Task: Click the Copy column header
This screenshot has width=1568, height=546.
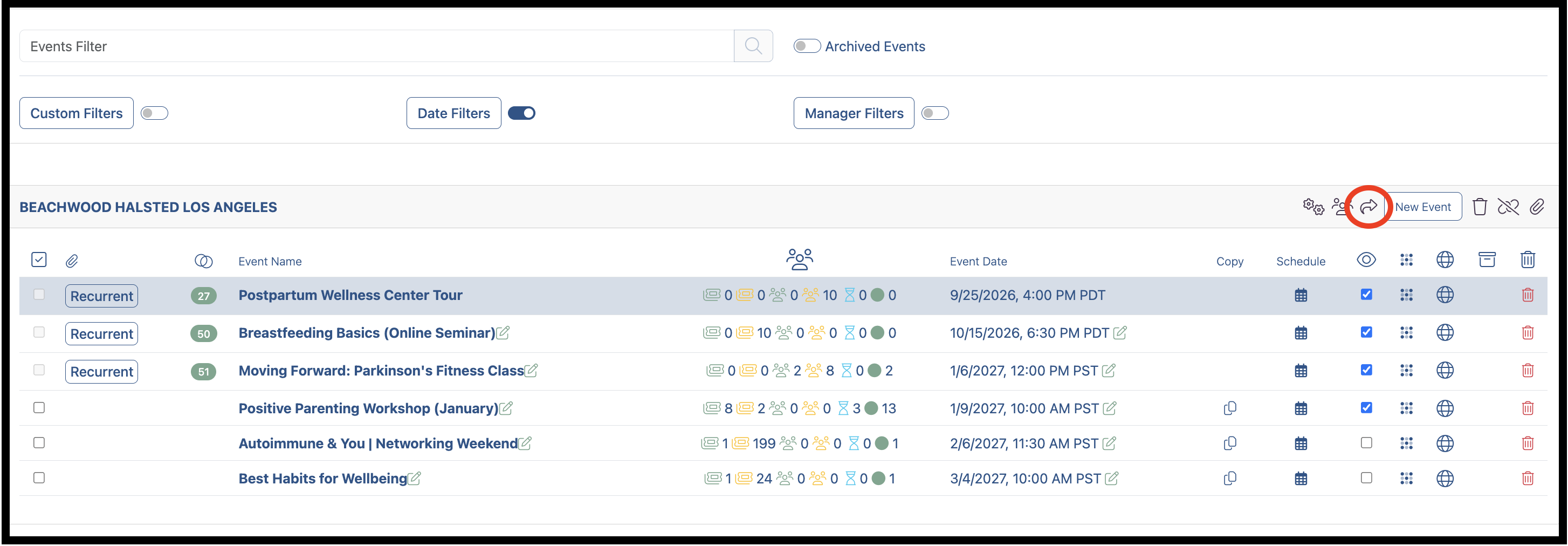Action: pos(1229,262)
